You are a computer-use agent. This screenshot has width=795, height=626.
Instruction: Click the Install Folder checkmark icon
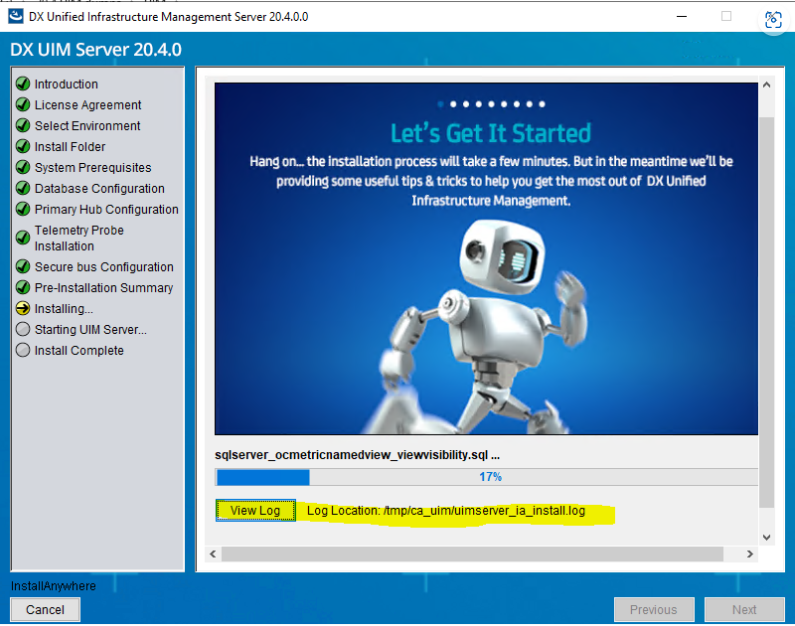23,146
